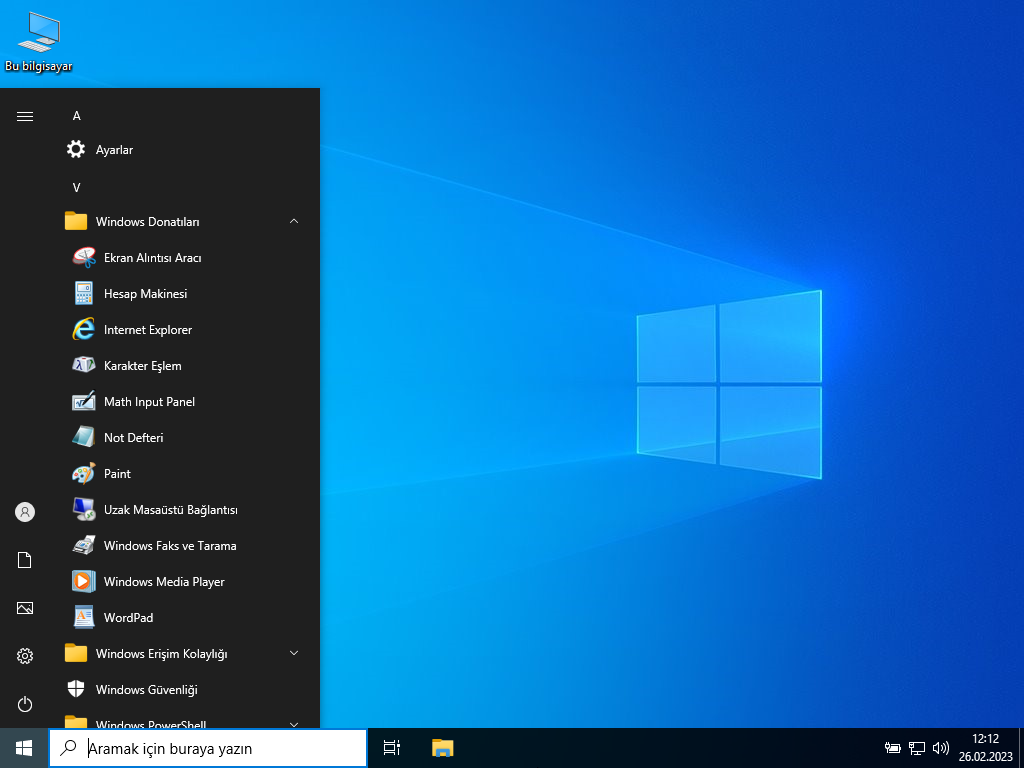The height and width of the screenshot is (768, 1024).
Task: Launch Windows Media Player icon
Action: (84, 581)
